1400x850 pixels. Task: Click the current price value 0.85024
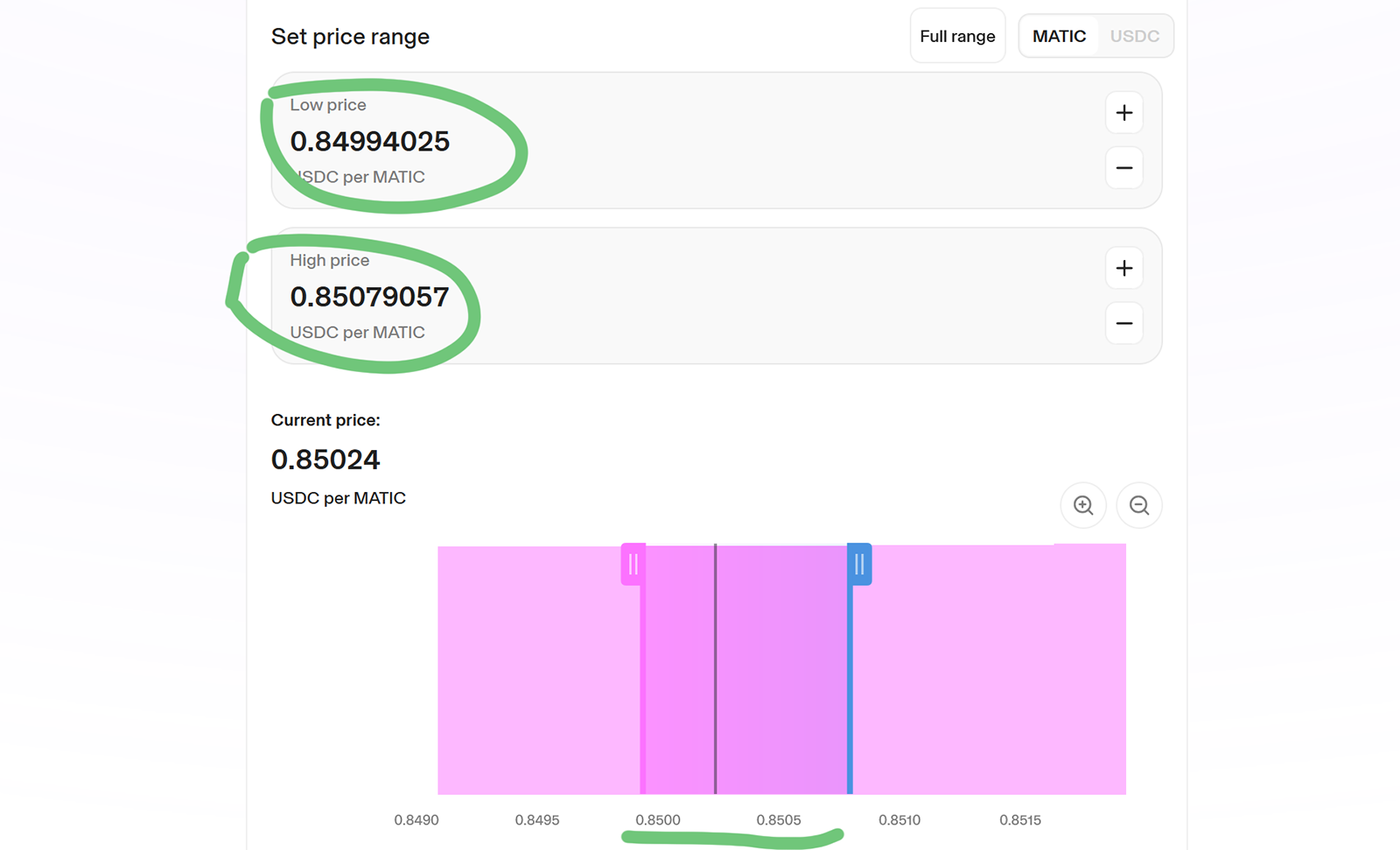coord(325,460)
